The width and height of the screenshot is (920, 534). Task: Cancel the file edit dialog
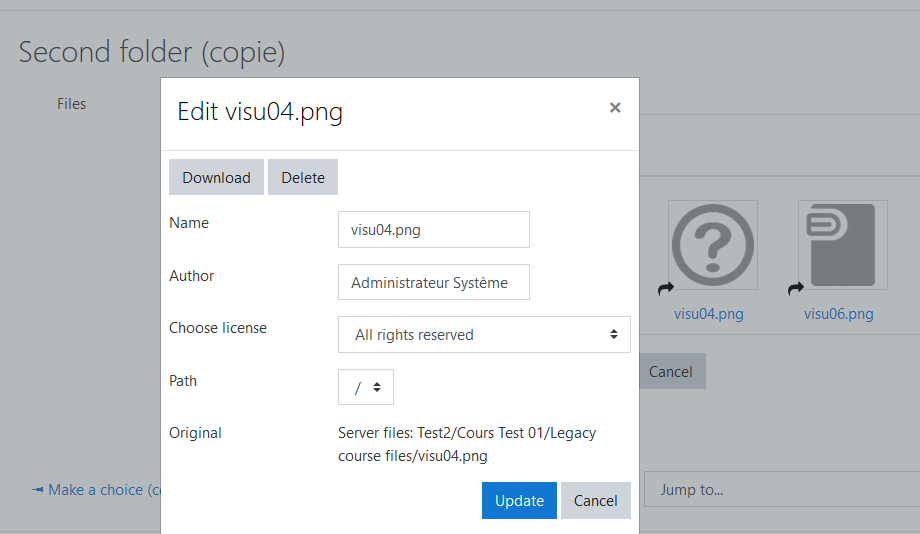[596, 501]
